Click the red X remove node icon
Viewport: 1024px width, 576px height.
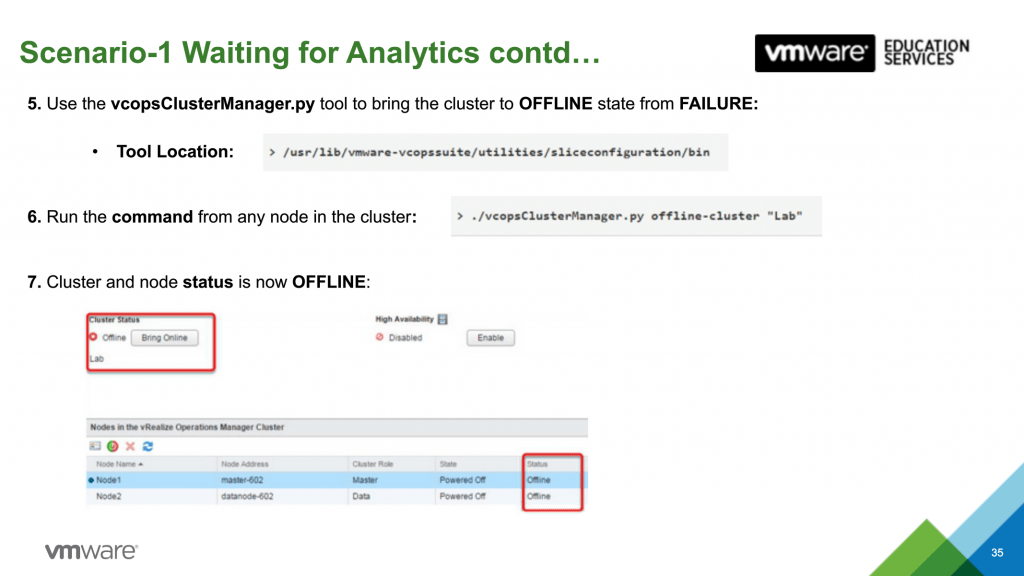[130, 446]
